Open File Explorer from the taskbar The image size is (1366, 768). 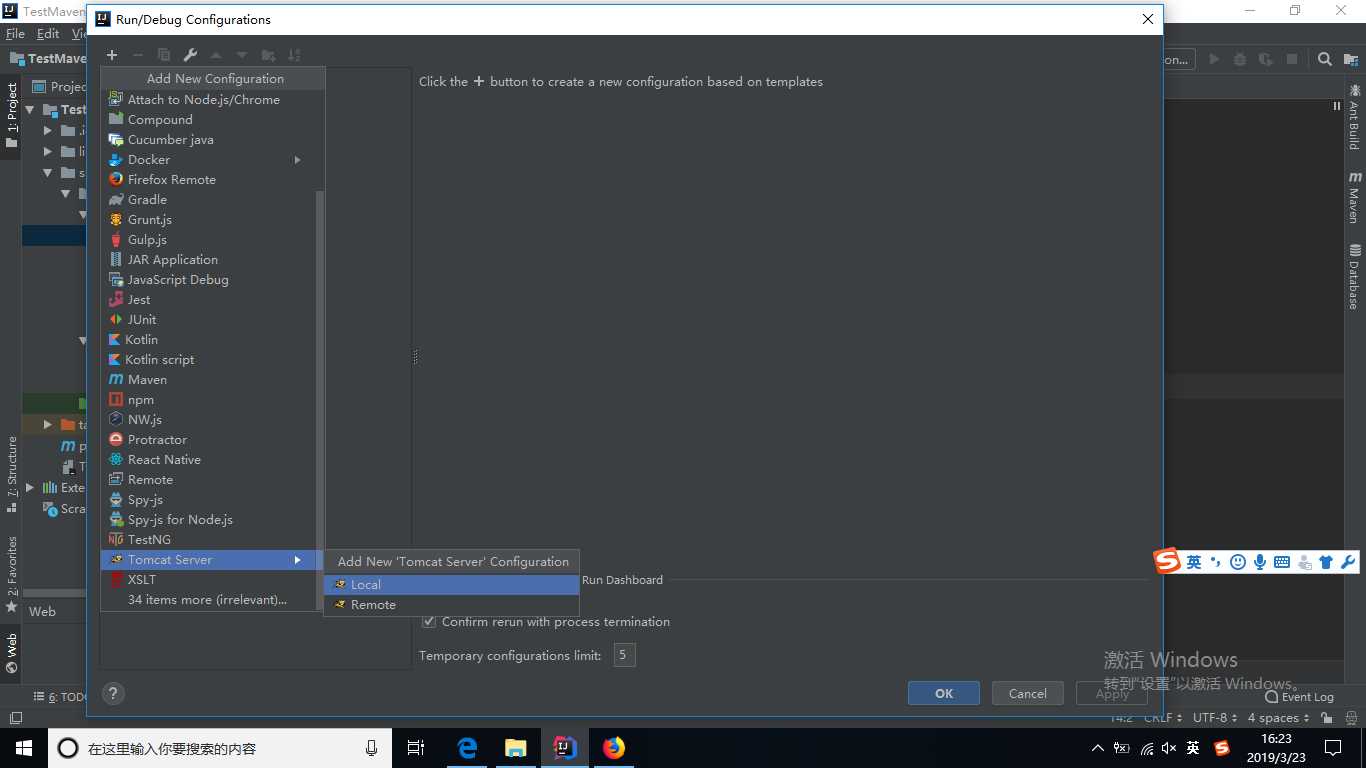click(x=516, y=748)
